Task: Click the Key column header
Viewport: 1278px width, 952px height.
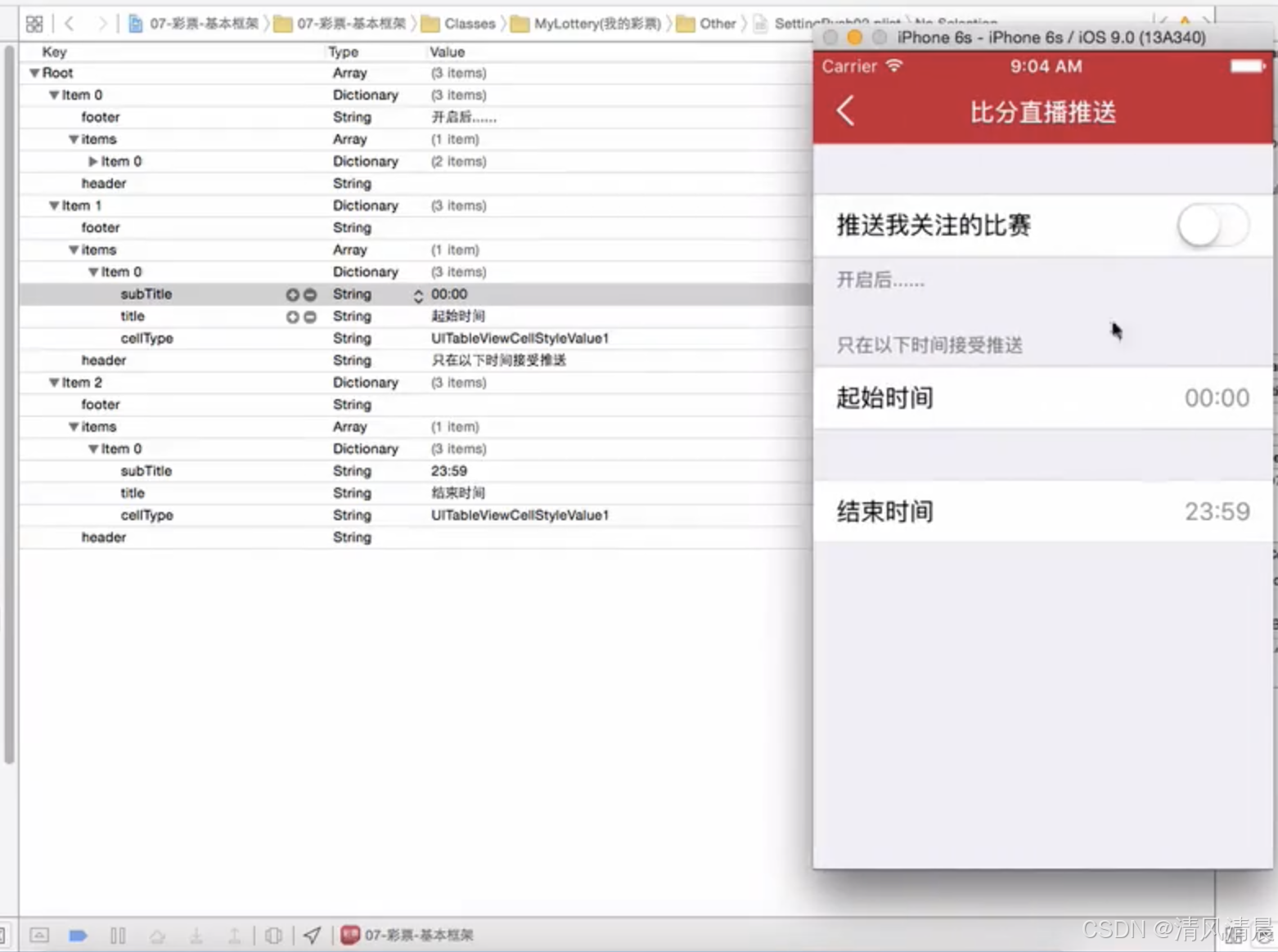Action: click(x=54, y=52)
